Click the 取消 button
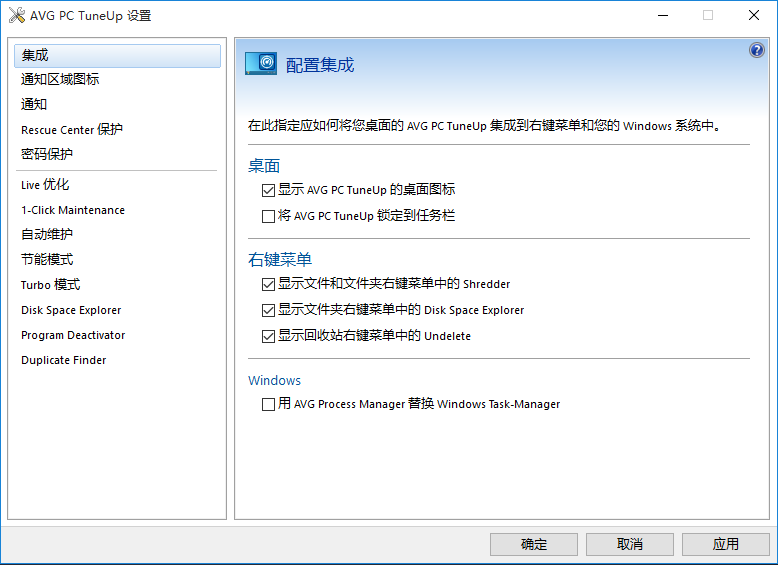 (630, 544)
